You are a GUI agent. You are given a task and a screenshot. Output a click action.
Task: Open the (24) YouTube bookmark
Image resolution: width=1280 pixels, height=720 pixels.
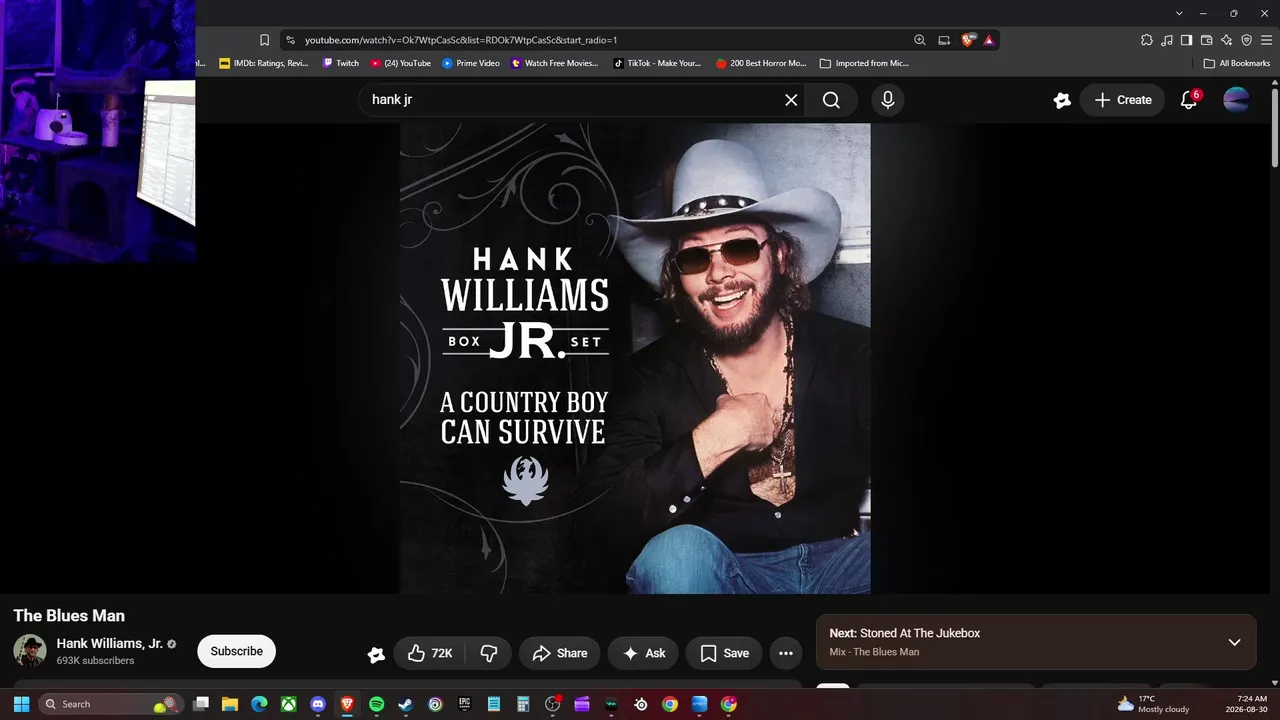tap(401, 63)
